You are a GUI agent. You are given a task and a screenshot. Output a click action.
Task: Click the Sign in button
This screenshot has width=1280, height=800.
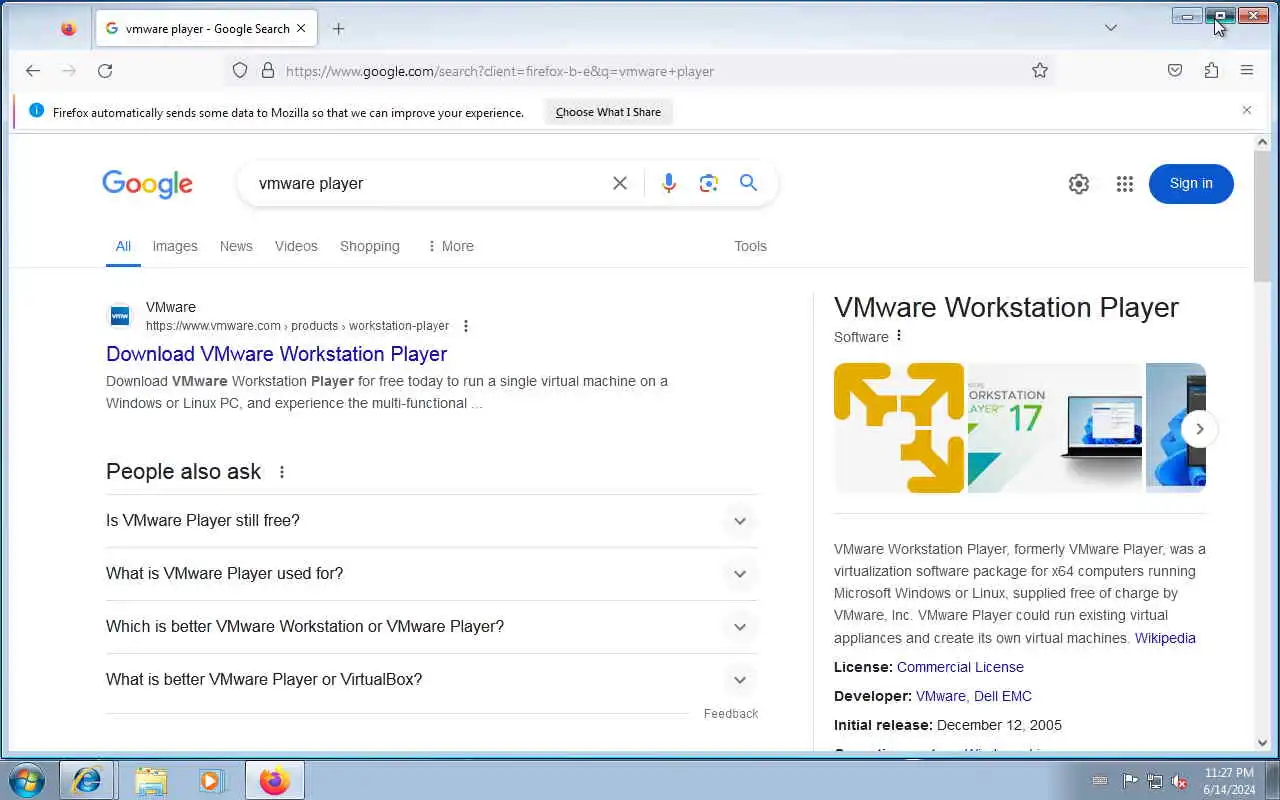click(1191, 183)
